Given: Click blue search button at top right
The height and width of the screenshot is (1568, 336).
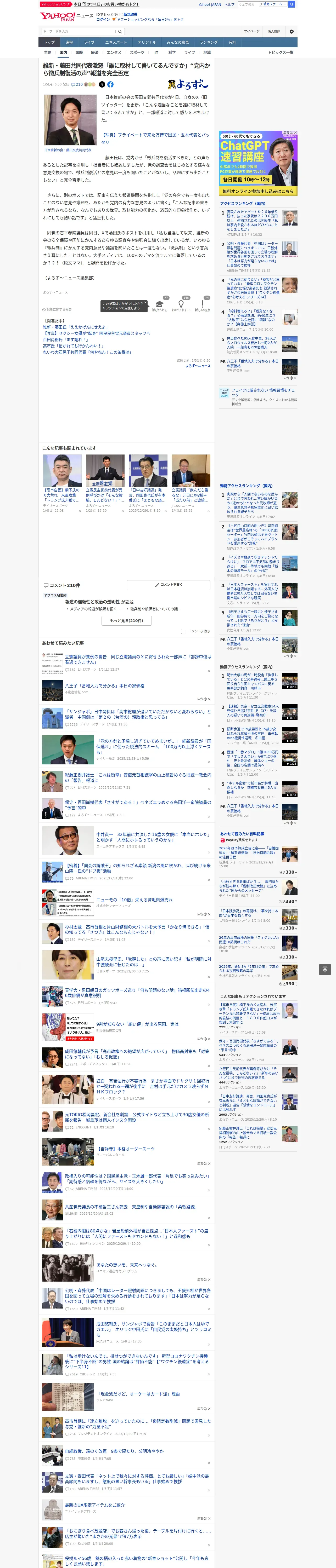Looking at the screenshot, I should 292,4.
